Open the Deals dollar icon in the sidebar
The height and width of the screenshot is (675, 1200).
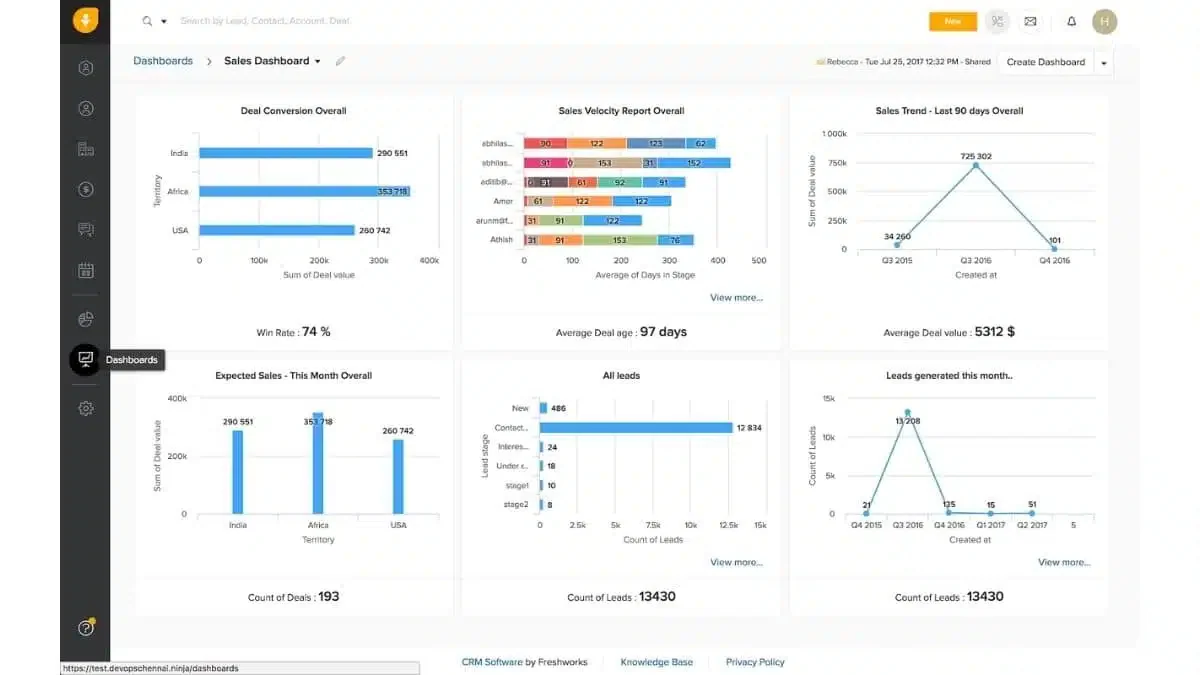pos(85,189)
